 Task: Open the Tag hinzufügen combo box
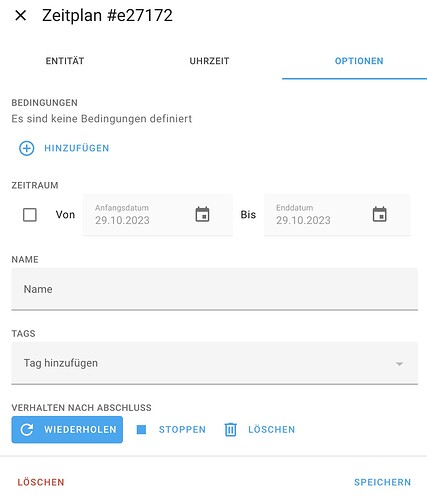point(214,363)
